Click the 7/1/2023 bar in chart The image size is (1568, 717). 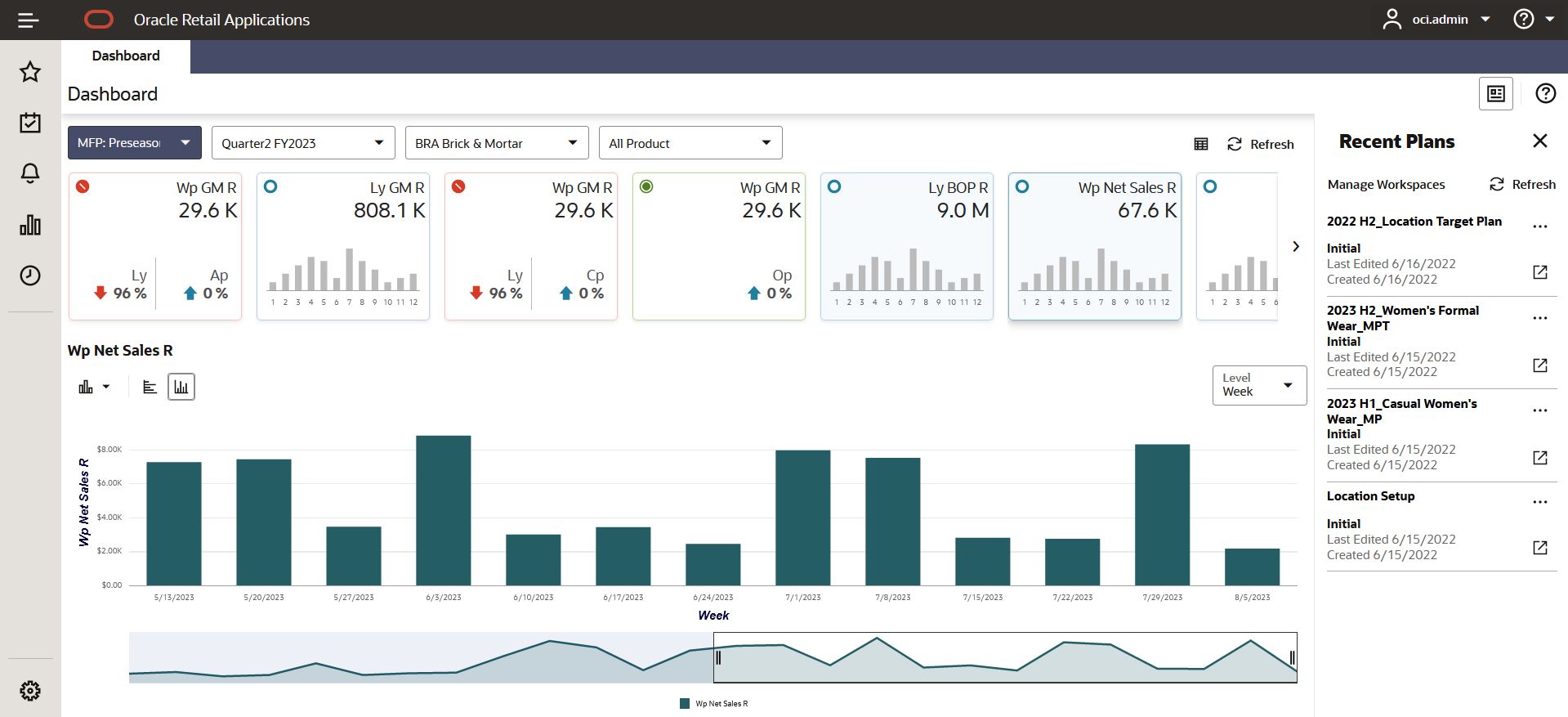[803, 518]
